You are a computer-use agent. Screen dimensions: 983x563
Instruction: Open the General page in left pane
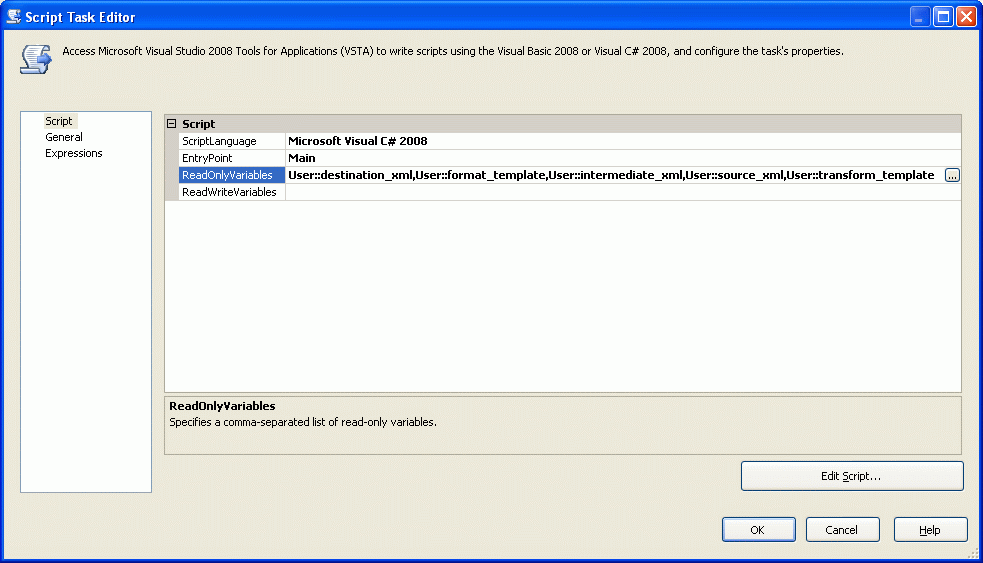point(64,137)
